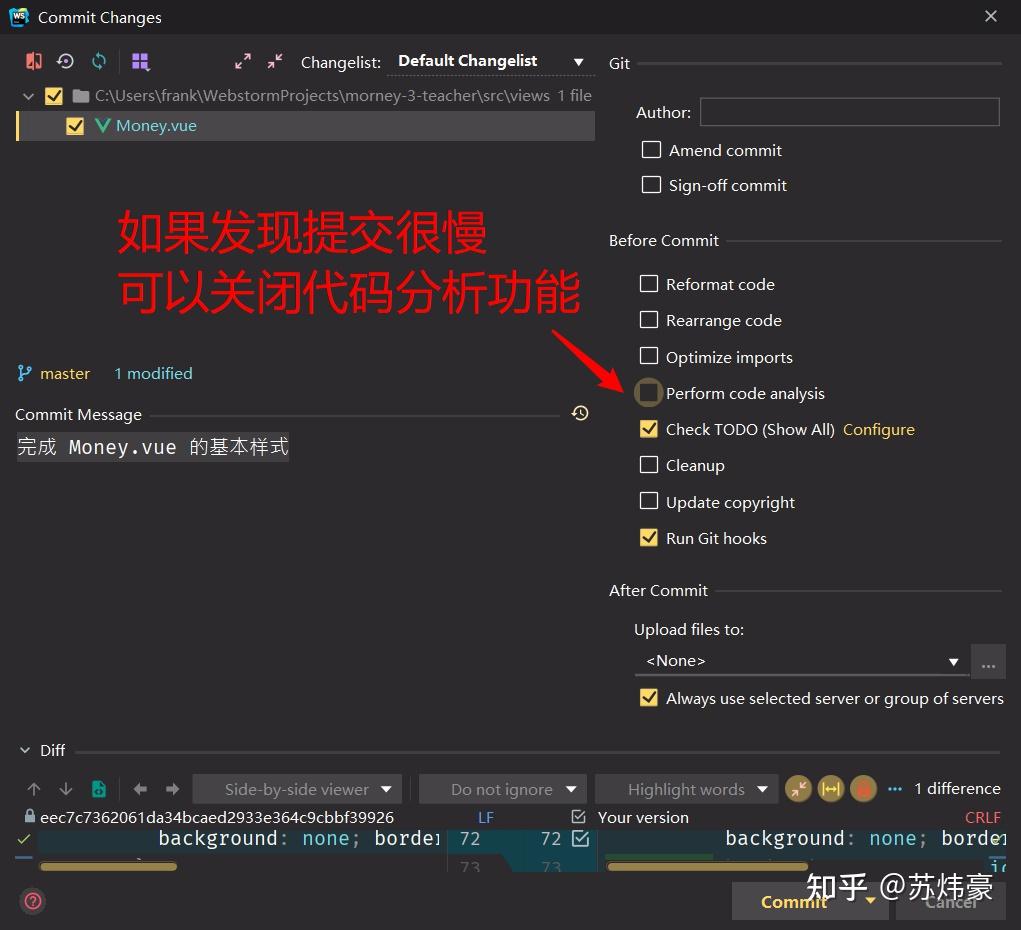Uncheck Always use selected server option
The image size is (1021, 930).
coord(649,698)
